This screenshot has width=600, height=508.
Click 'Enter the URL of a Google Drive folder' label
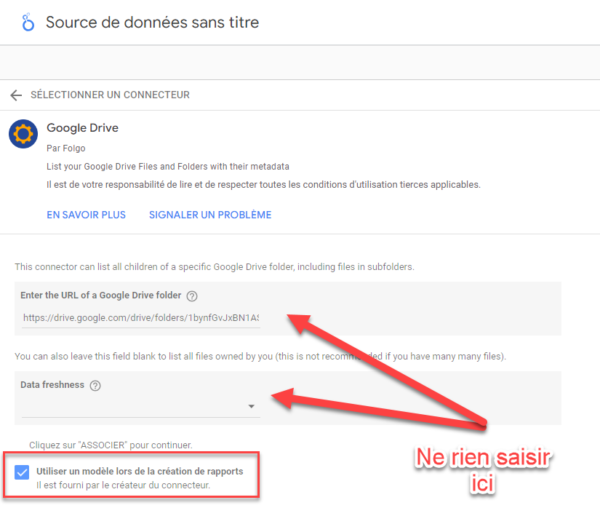[x=101, y=295]
